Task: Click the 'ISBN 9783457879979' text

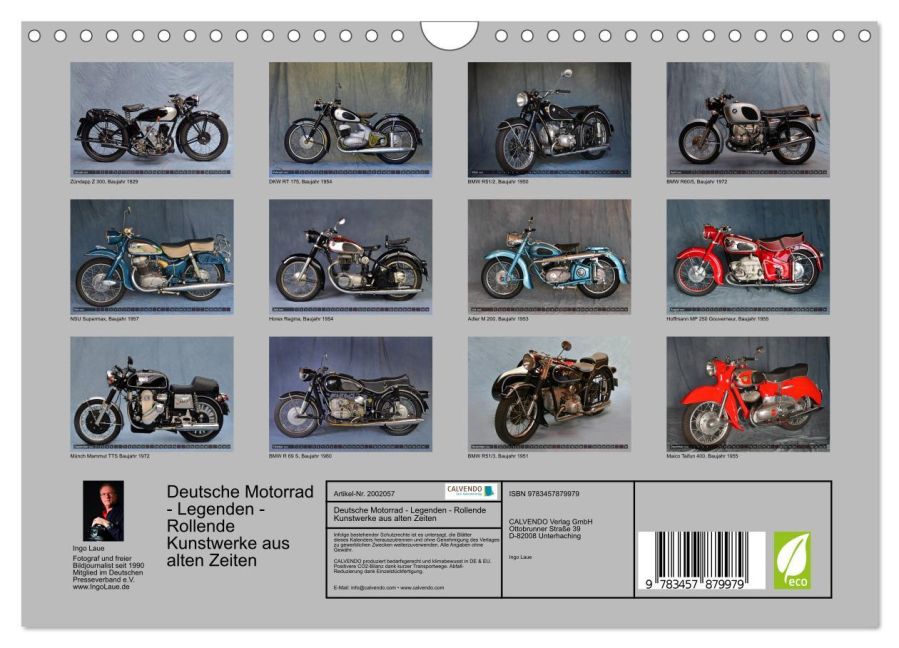Action: [544, 493]
